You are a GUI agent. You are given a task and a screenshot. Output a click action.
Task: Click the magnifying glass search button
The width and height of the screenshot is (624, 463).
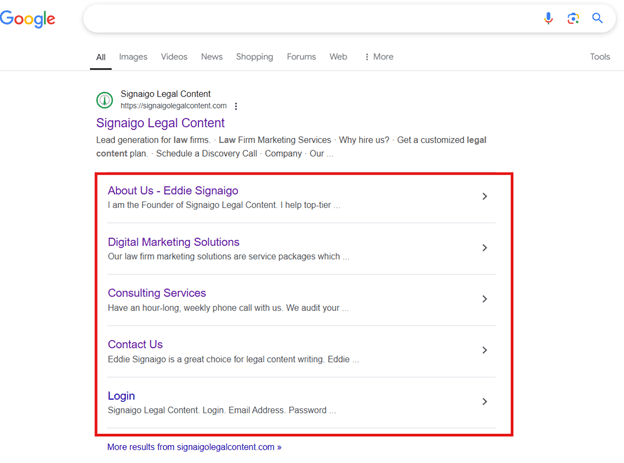point(597,18)
